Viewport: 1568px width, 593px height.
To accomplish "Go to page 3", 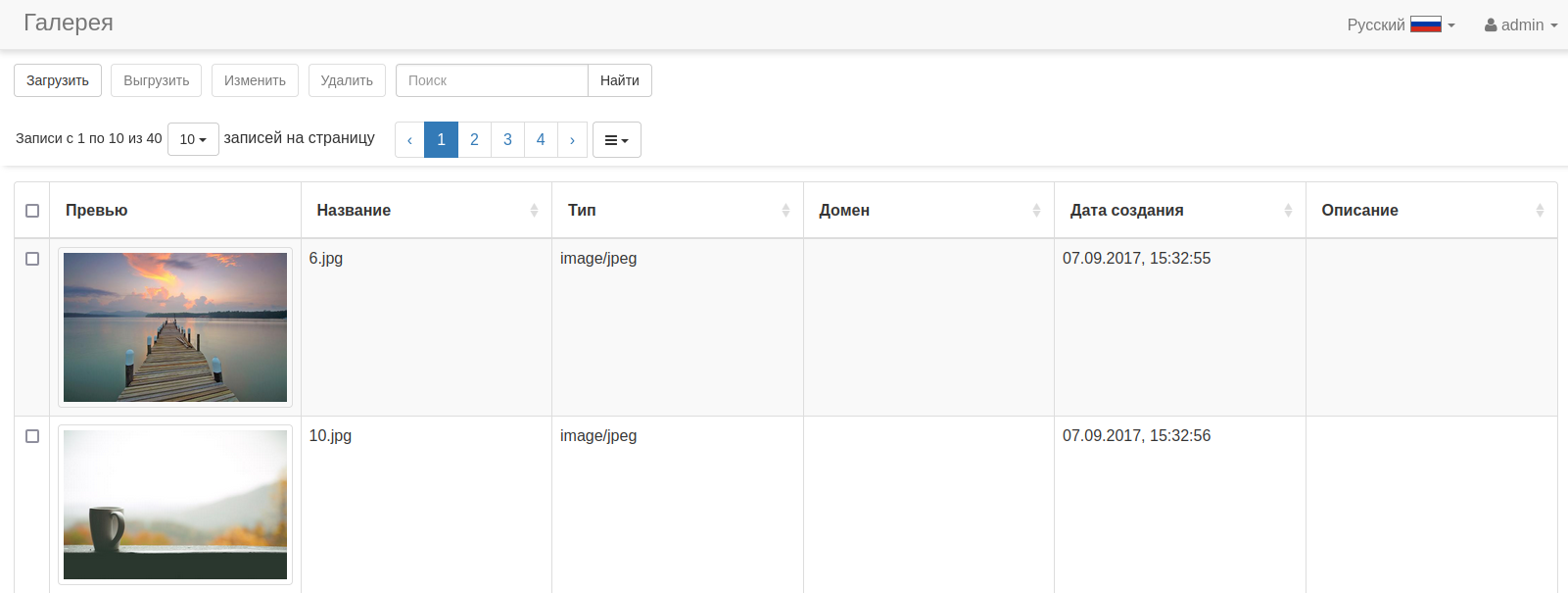I will point(507,140).
